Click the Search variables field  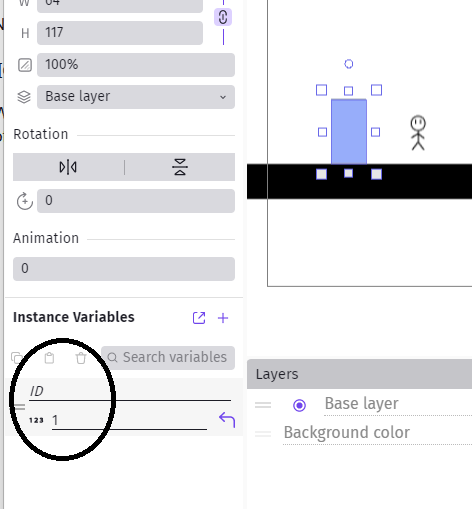tap(168, 358)
